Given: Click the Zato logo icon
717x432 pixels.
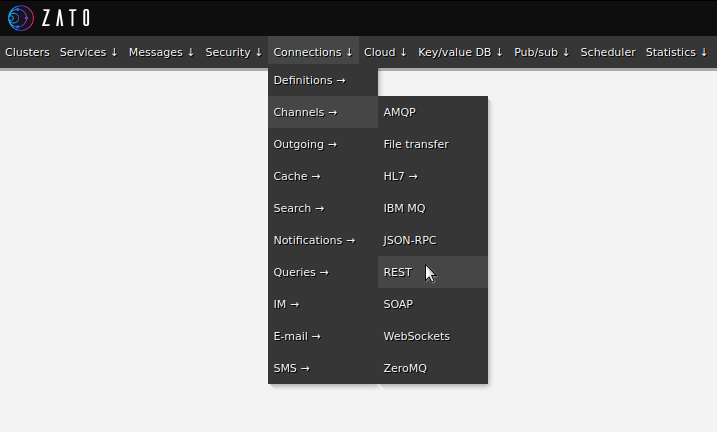Looking at the screenshot, I should click(x=20, y=17).
